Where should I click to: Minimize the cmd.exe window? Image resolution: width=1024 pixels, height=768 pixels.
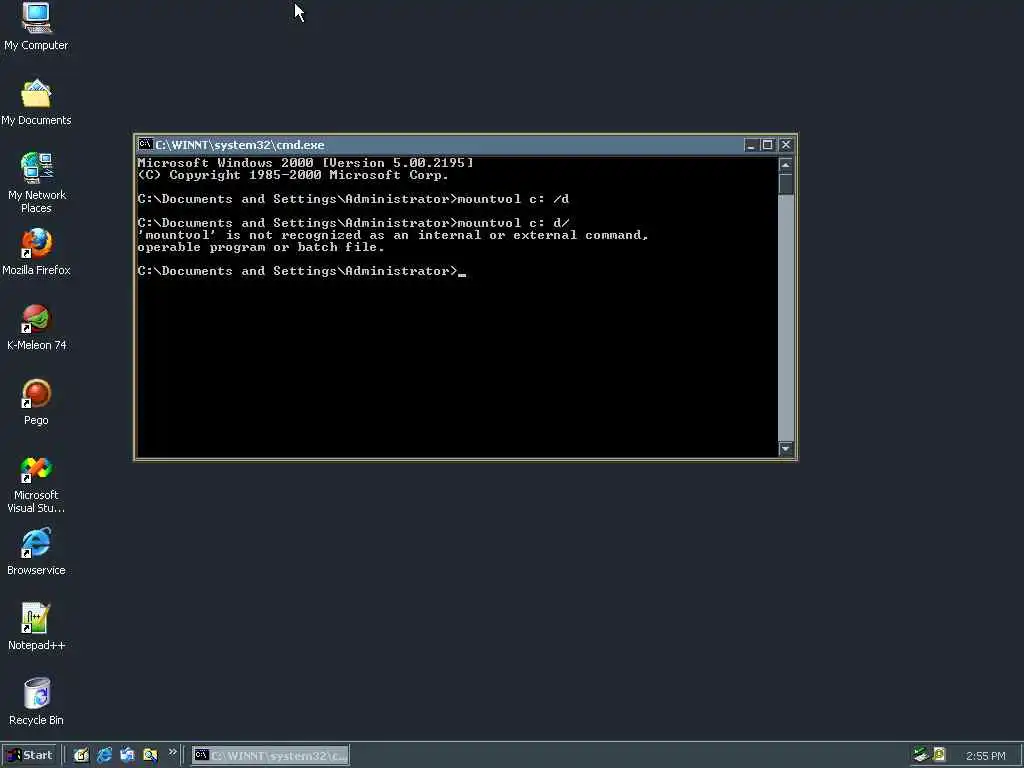pyautogui.click(x=751, y=145)
